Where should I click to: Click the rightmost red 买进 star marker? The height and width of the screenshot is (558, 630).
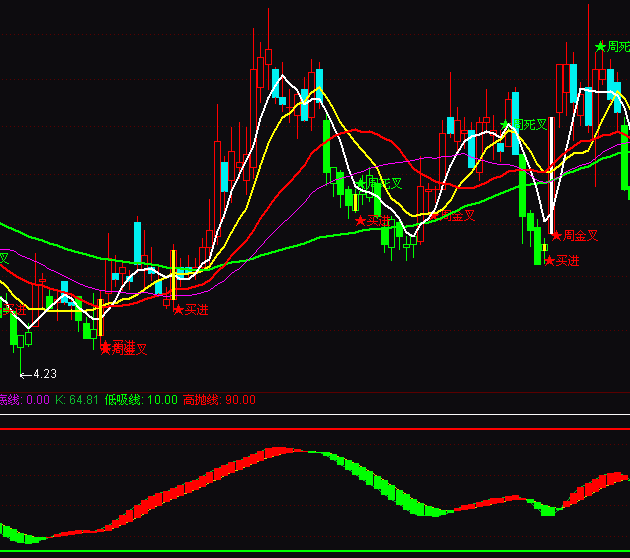549,260
